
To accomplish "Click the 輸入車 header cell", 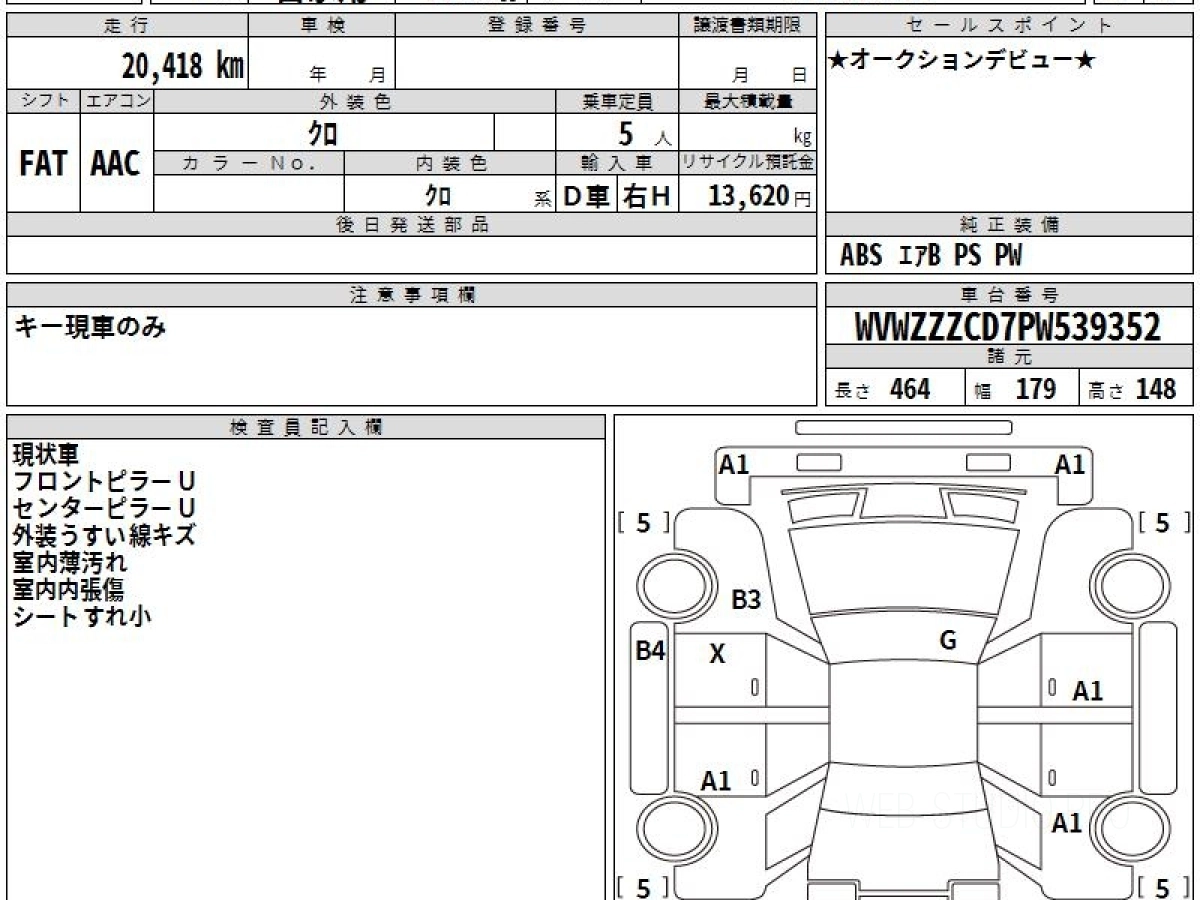I will (617, 162).
